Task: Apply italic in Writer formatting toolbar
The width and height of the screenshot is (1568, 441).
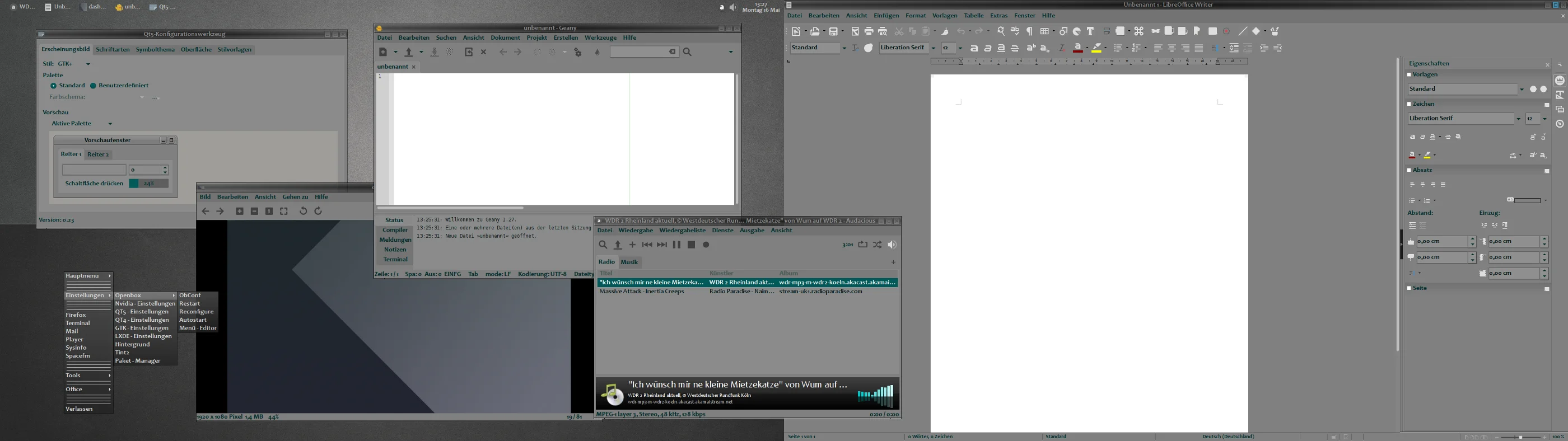Action: click(x=988, y=48)
